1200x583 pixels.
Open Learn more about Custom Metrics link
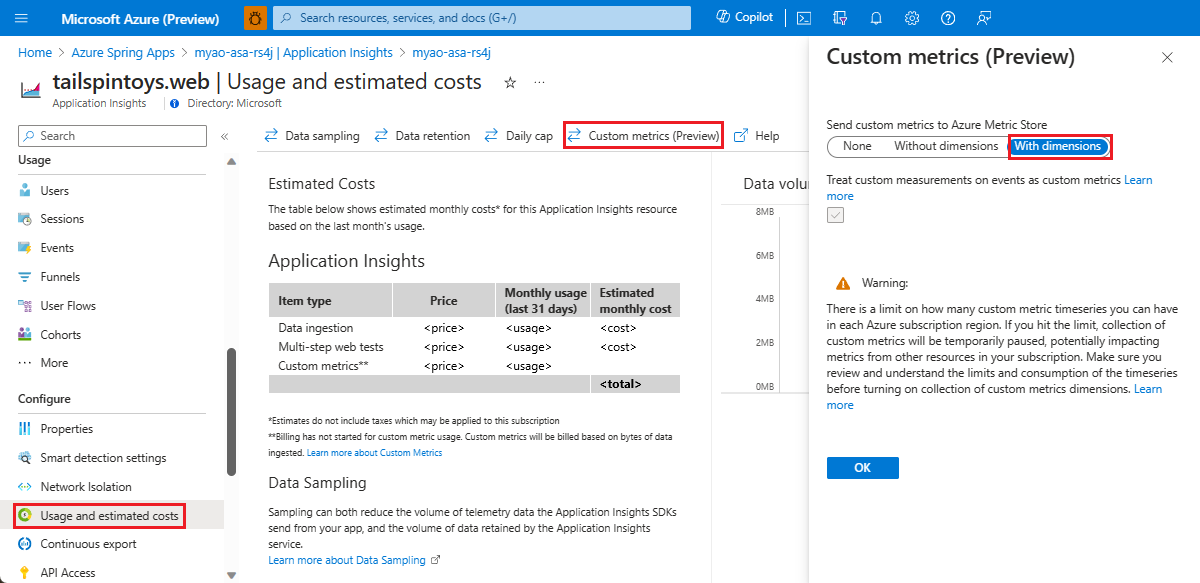coord(374,453)
